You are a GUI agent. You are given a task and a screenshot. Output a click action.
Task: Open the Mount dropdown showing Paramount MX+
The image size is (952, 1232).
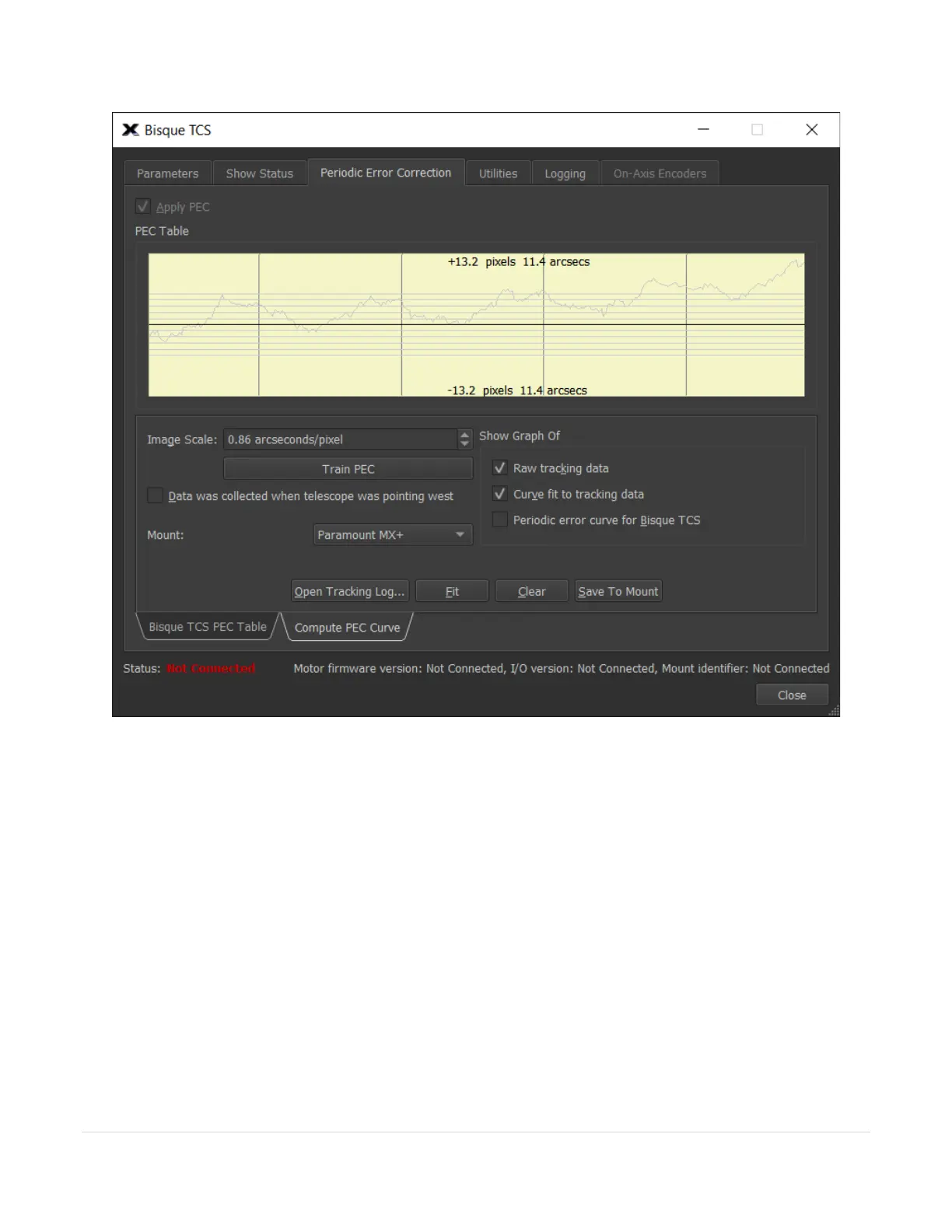pos(393,535)
